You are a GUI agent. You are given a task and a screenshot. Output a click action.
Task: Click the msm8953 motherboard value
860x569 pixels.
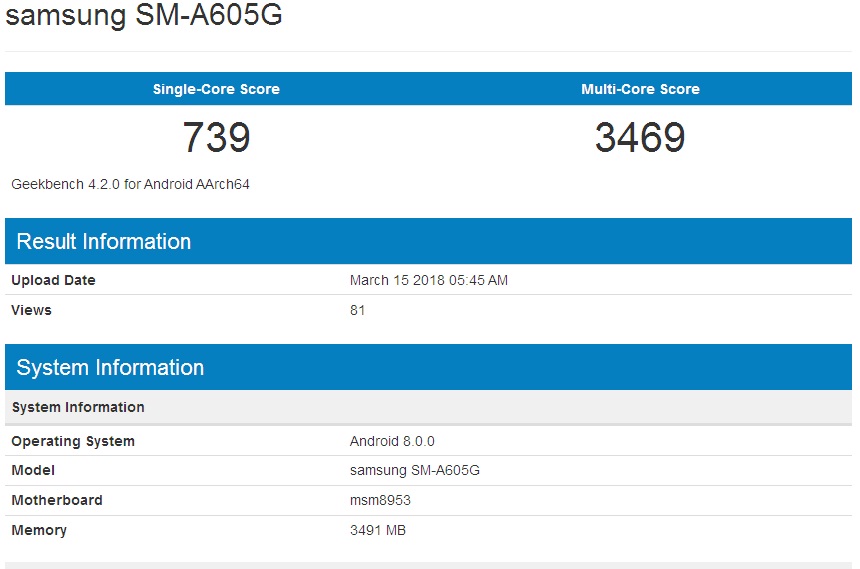pyautogui.click(x=380, y=500)
